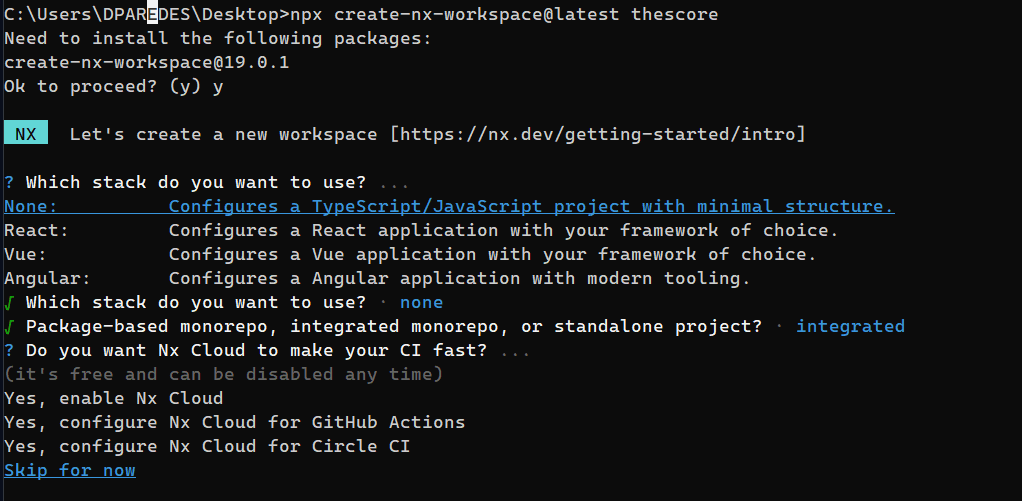Select the 'React:' stack option
This screenshot has width=1022, height=501.
point(36,230)
